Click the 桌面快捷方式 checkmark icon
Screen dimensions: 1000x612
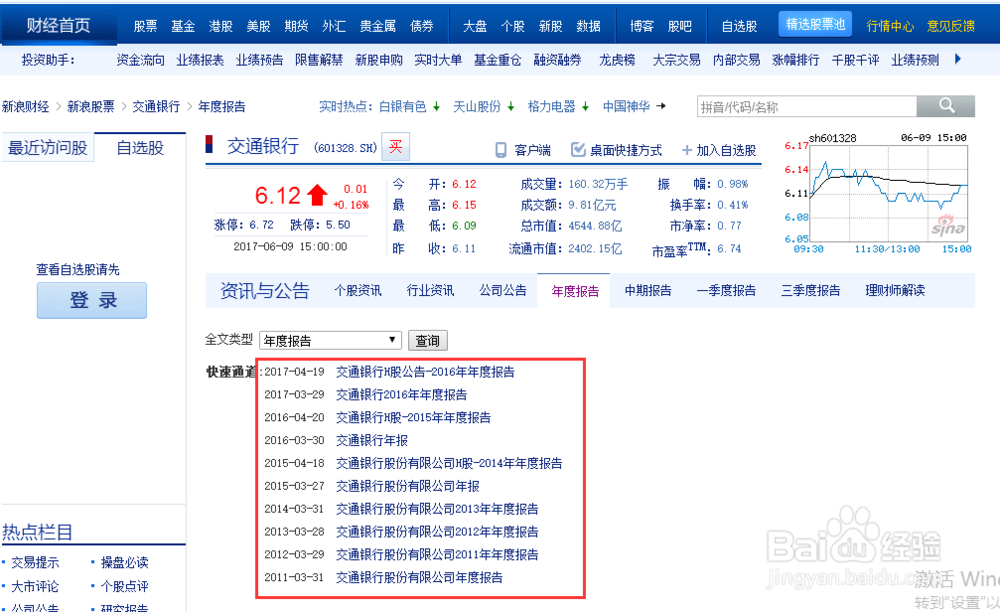click(578, 150)
